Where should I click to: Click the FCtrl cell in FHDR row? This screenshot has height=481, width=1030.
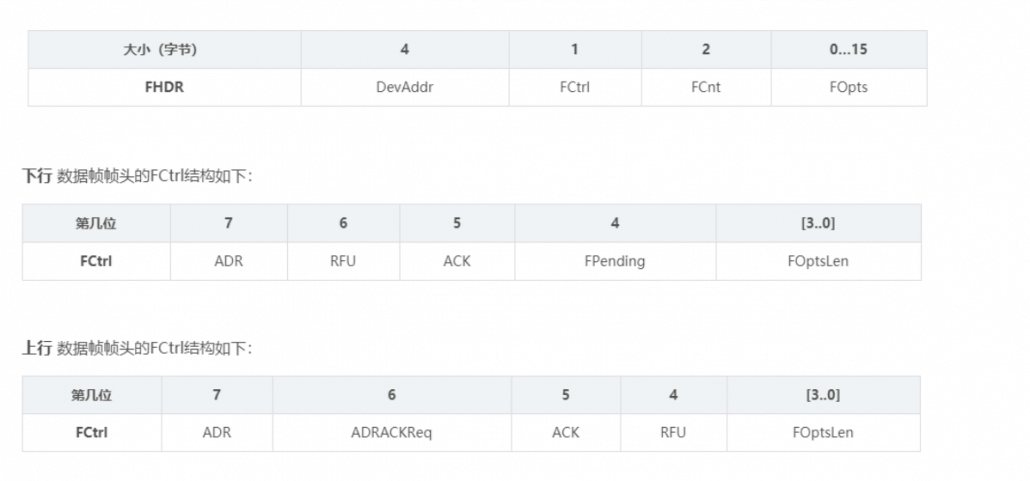click(575, 87)
